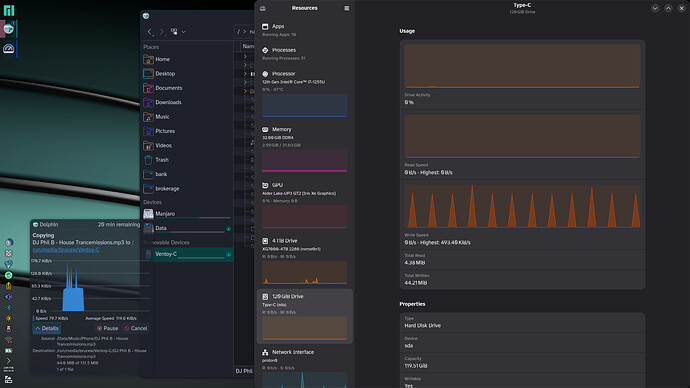Go back in Dolphin
Viewport: 690px width, 388px height.
point(150,32)
